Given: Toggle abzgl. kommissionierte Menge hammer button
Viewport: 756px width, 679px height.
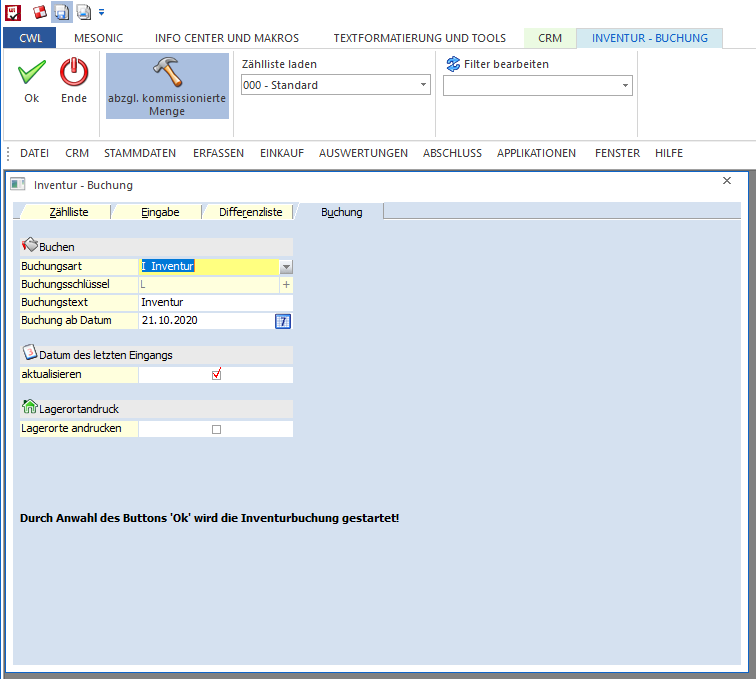Looking at the screenshot, I should pos(167,86).
